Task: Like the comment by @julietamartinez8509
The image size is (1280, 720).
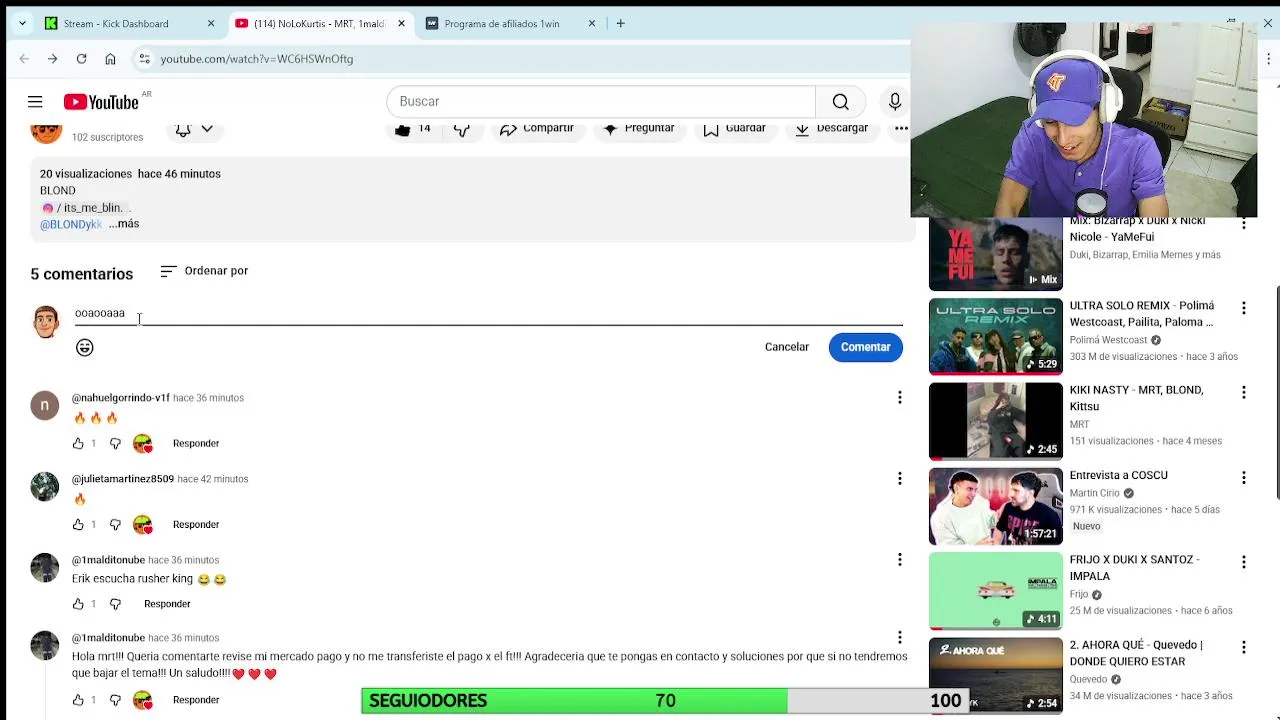Action: pyautogui.click(x=78, y=524)
